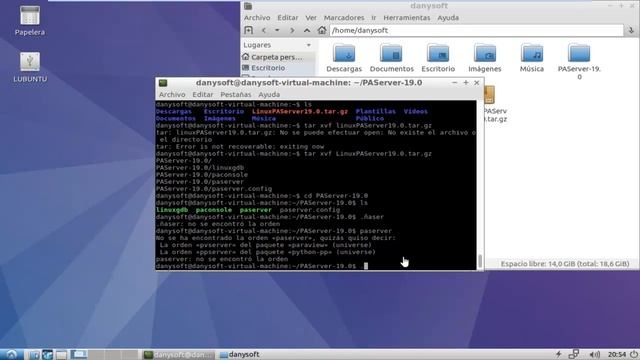Launch the file manager from panel quick launch
The height and width of the screenshot is (360, 640).
coord(33,355)
